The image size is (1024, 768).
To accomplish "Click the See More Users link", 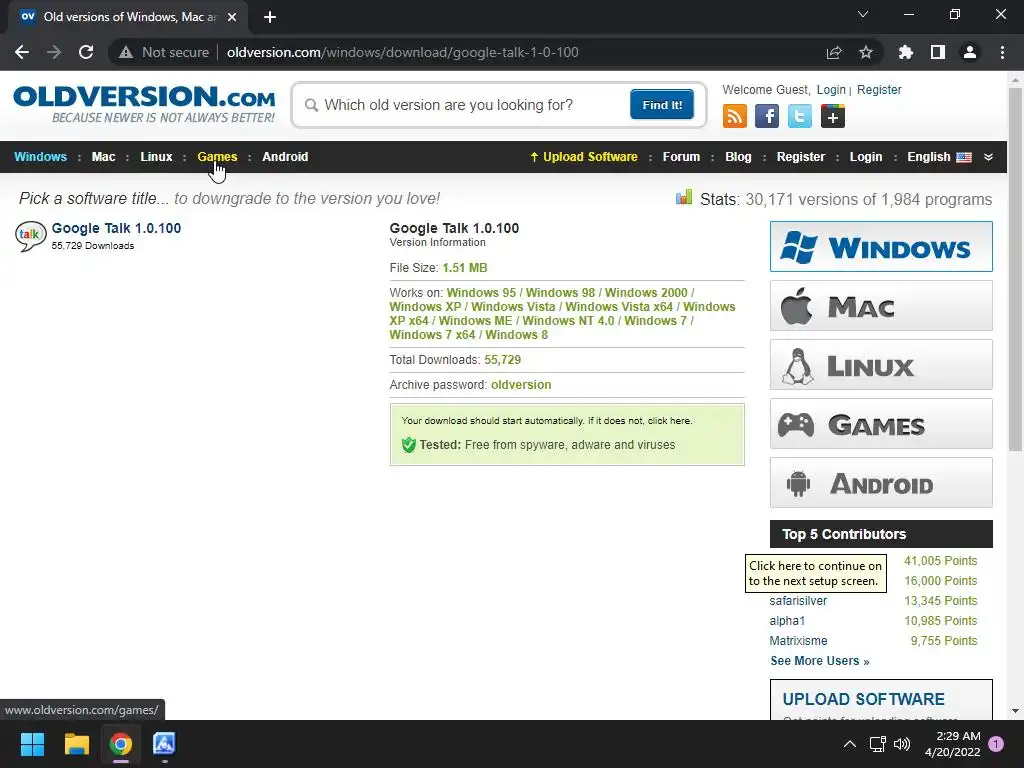I will (820, 661).
